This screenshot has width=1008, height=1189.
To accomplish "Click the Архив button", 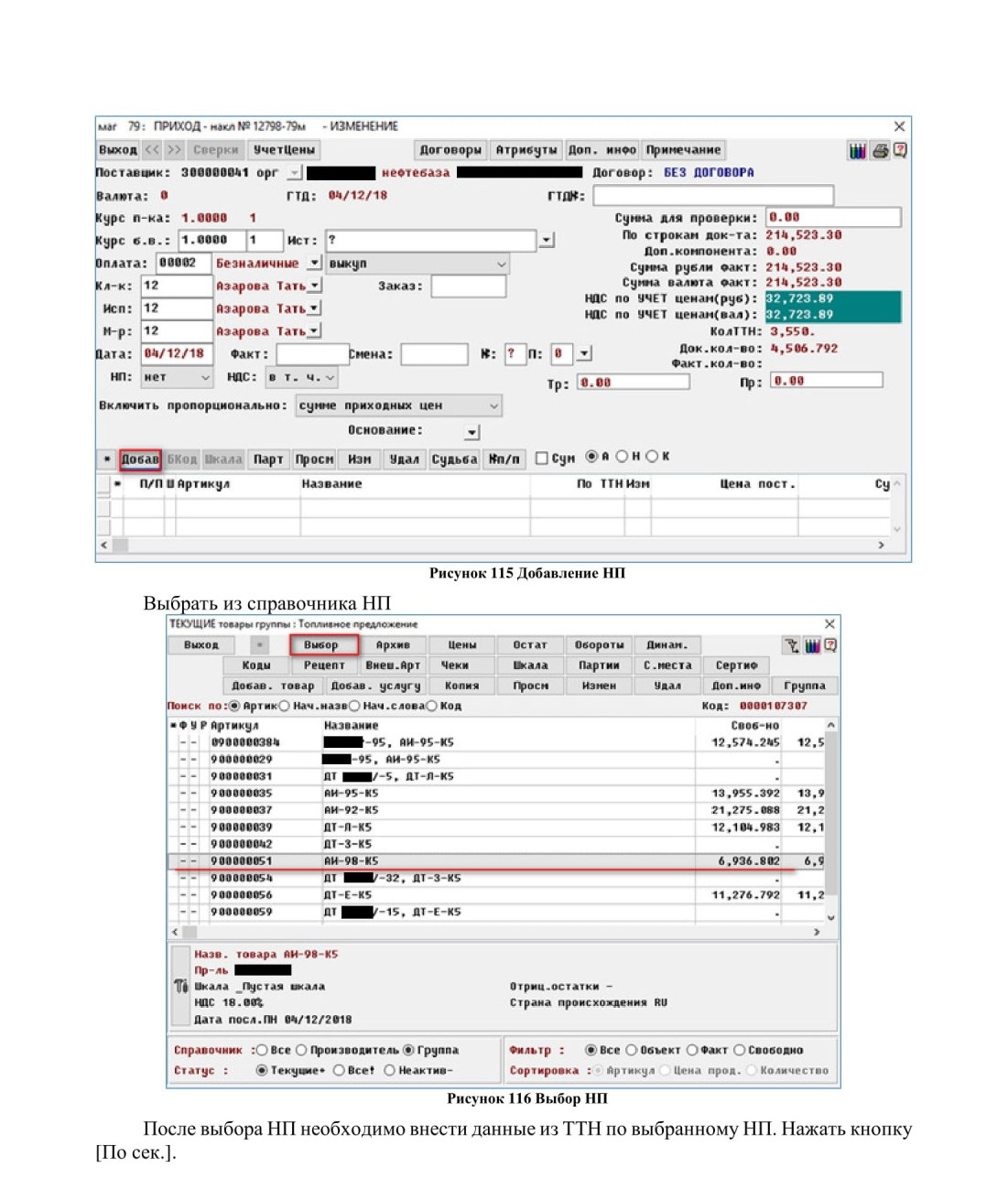I will click(x=393, y=645).
